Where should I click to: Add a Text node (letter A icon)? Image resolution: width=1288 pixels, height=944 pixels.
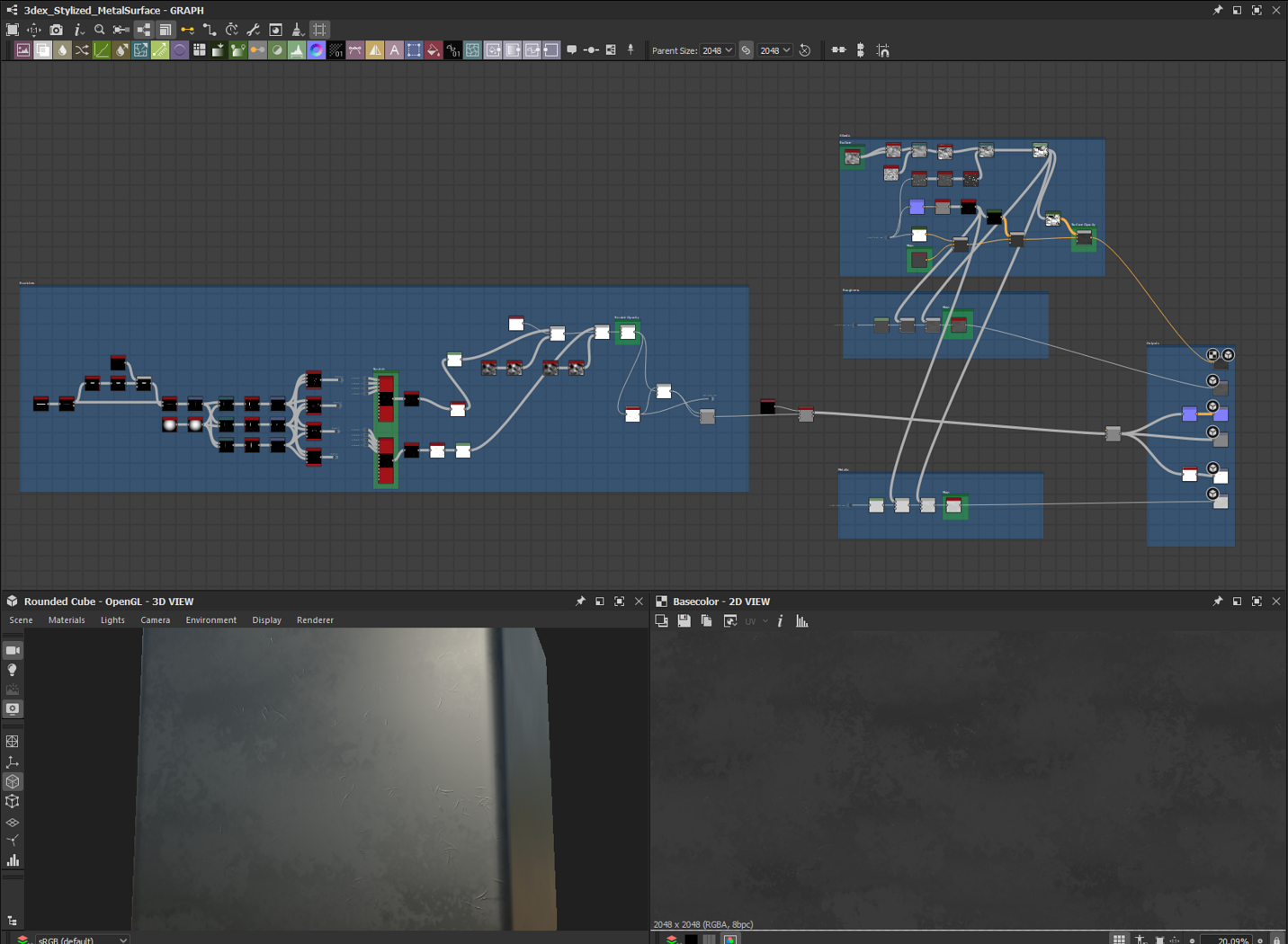[x=394, y=50]
